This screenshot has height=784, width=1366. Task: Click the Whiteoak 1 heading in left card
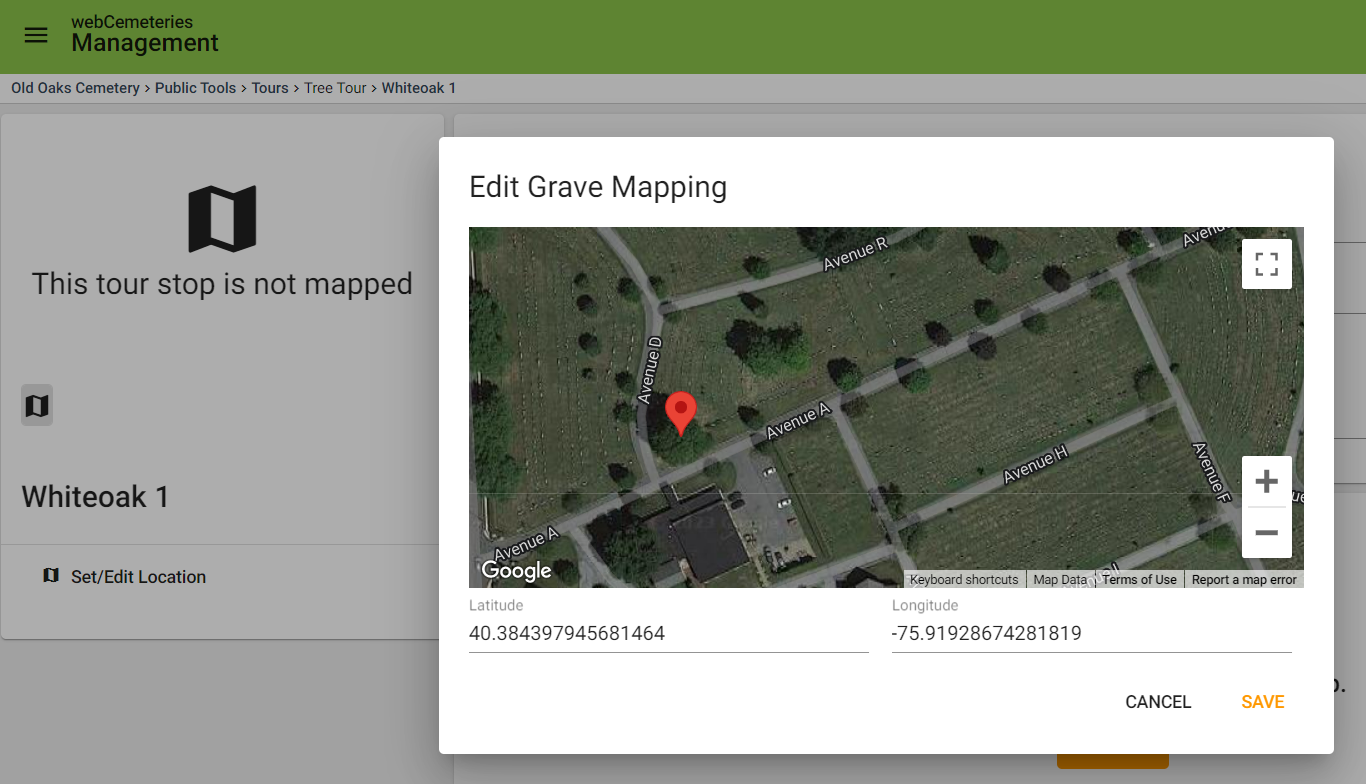tap(96, 497)
